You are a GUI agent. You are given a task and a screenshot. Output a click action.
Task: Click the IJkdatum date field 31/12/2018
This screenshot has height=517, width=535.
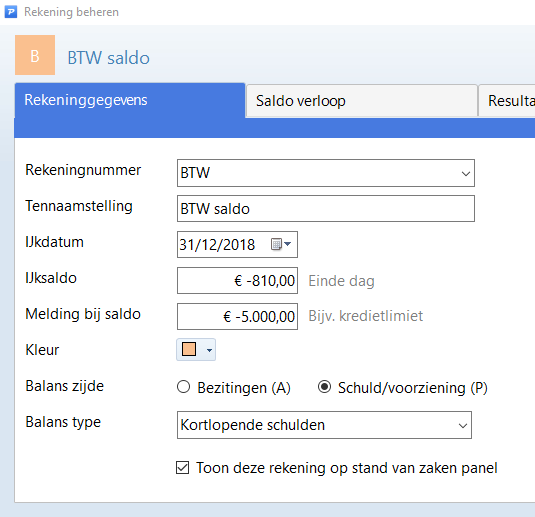coord(237,244)
